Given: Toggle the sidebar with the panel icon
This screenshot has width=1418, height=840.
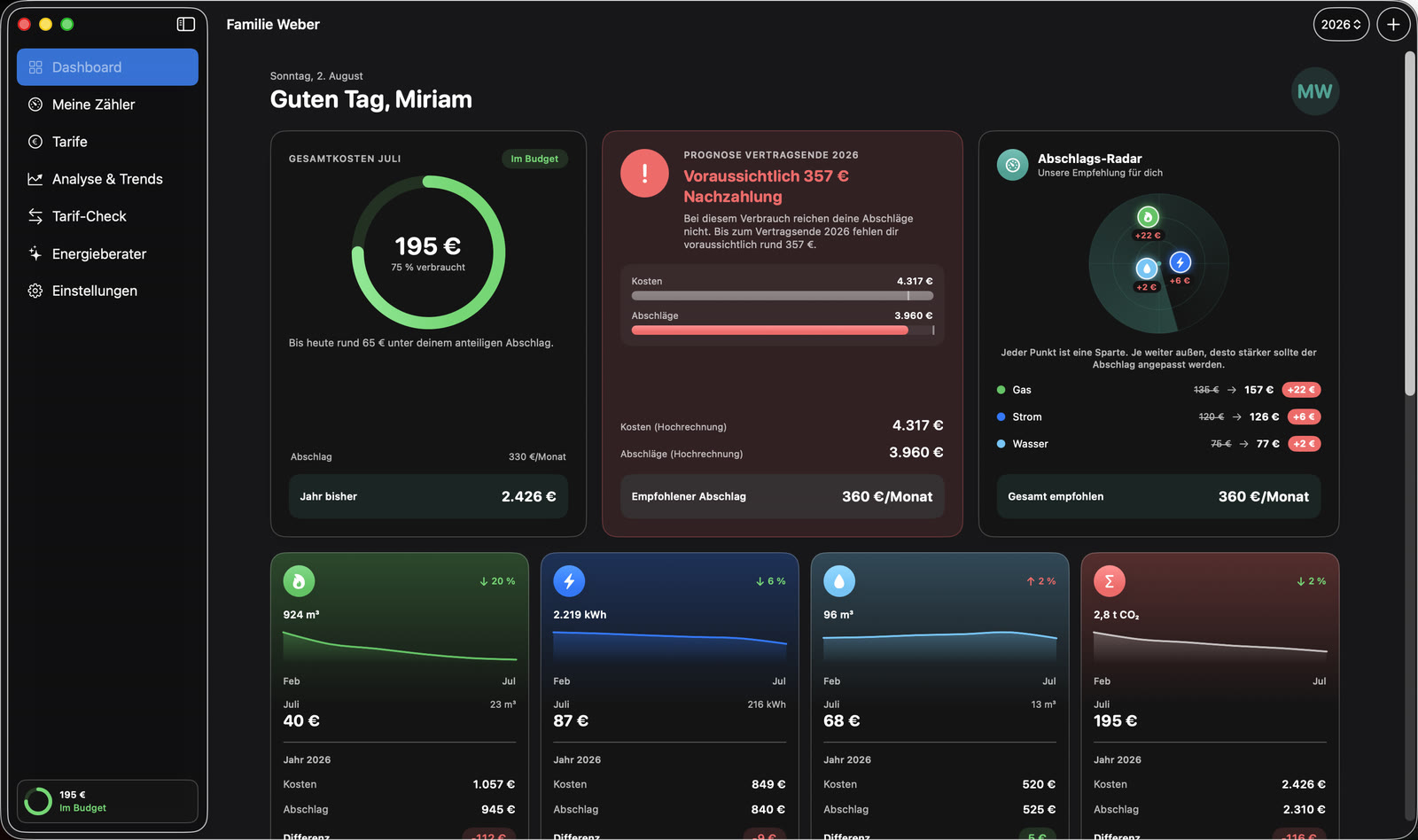Looking at the screenshot, I should click(x=186, y=24).
